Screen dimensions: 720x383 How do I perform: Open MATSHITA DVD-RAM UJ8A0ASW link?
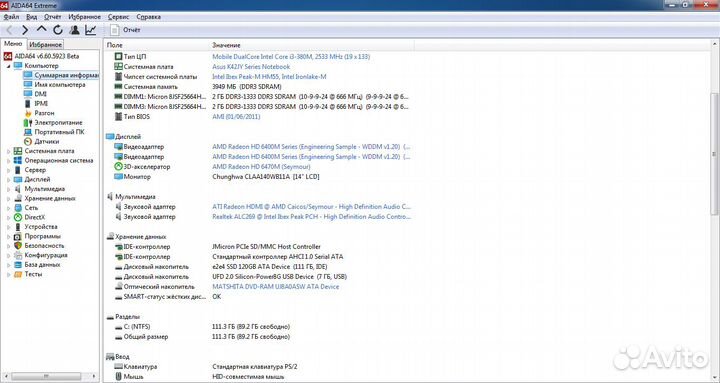pos(276,287)
